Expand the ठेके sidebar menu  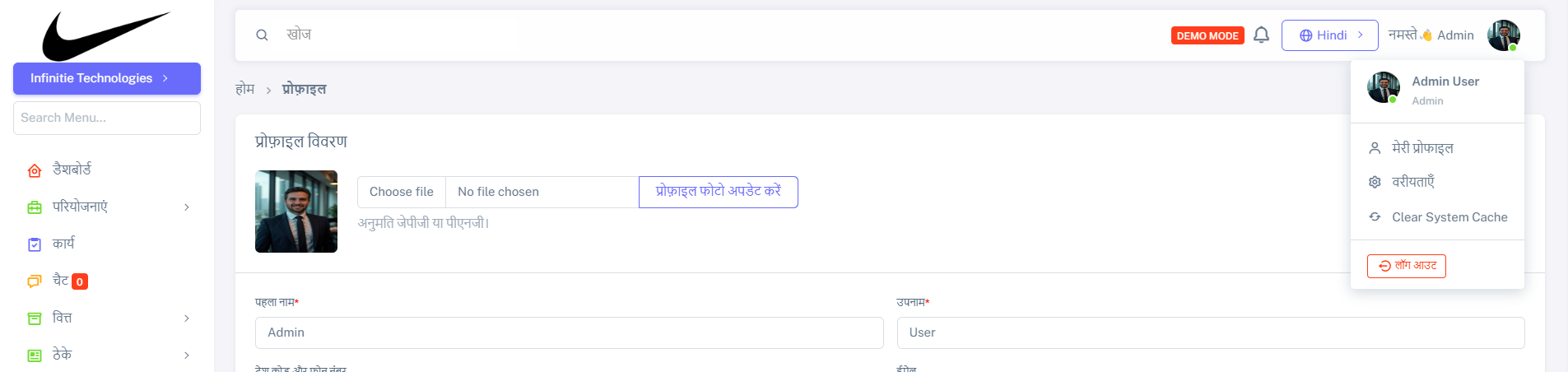pyautogui.click(x=107, y=355)
